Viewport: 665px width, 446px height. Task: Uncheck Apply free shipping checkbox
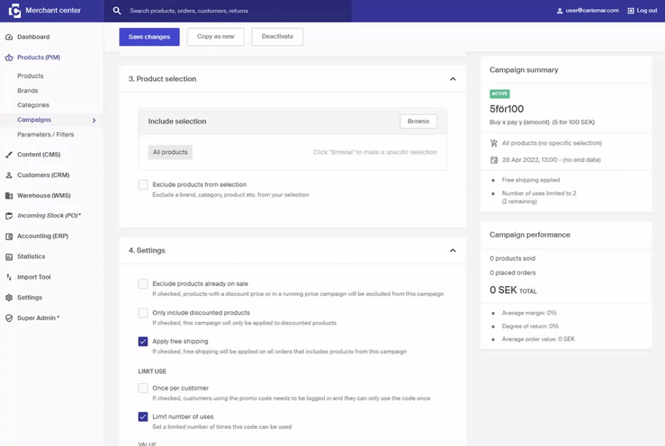pyautogui.click(x=143, y=342)
